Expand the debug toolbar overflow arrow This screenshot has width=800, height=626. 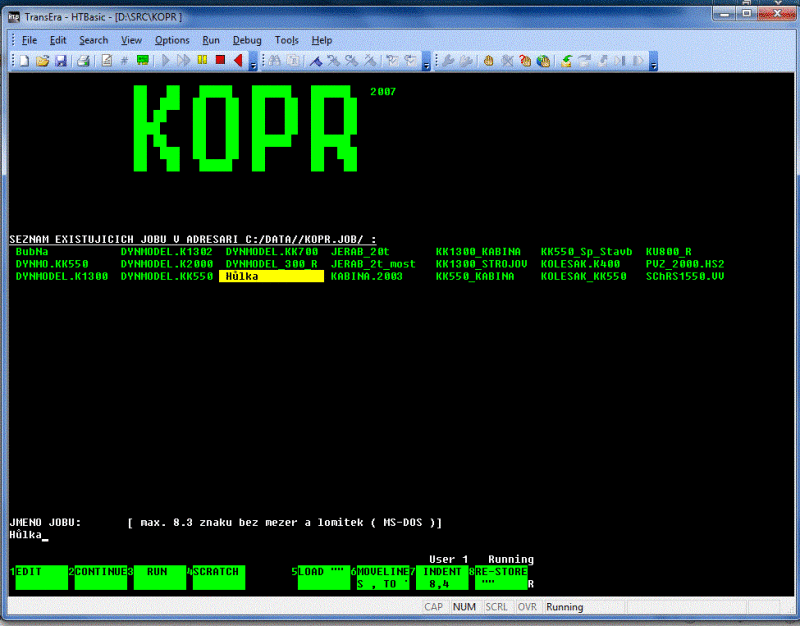[653, 62]
